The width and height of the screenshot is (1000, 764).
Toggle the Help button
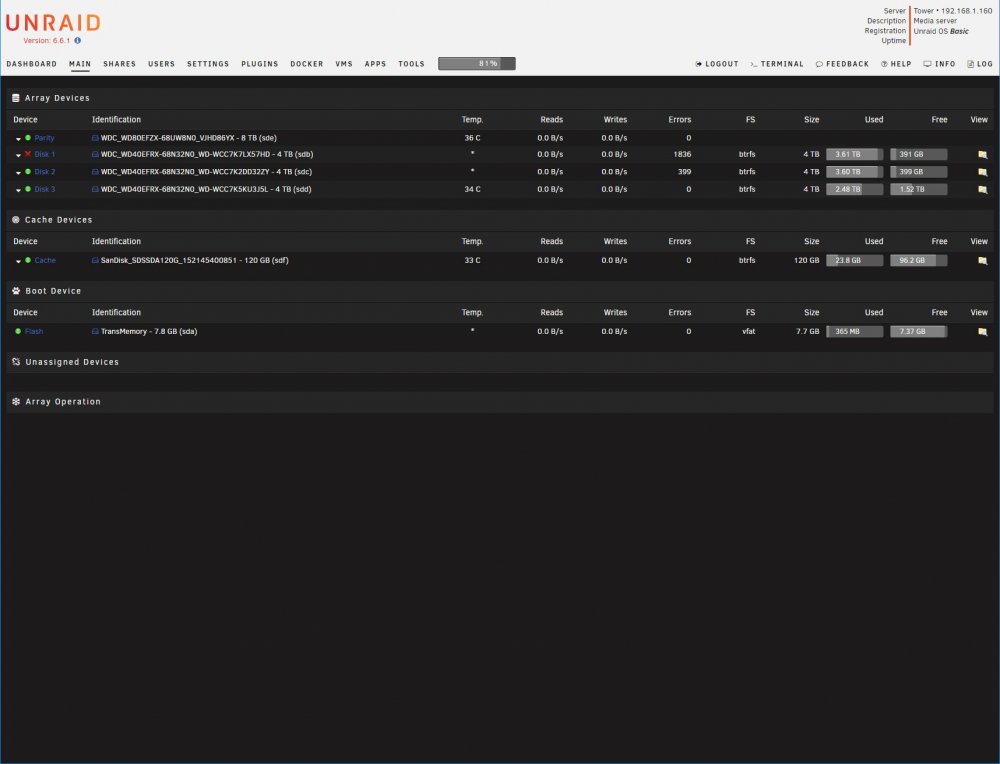[x=896, y=64]
